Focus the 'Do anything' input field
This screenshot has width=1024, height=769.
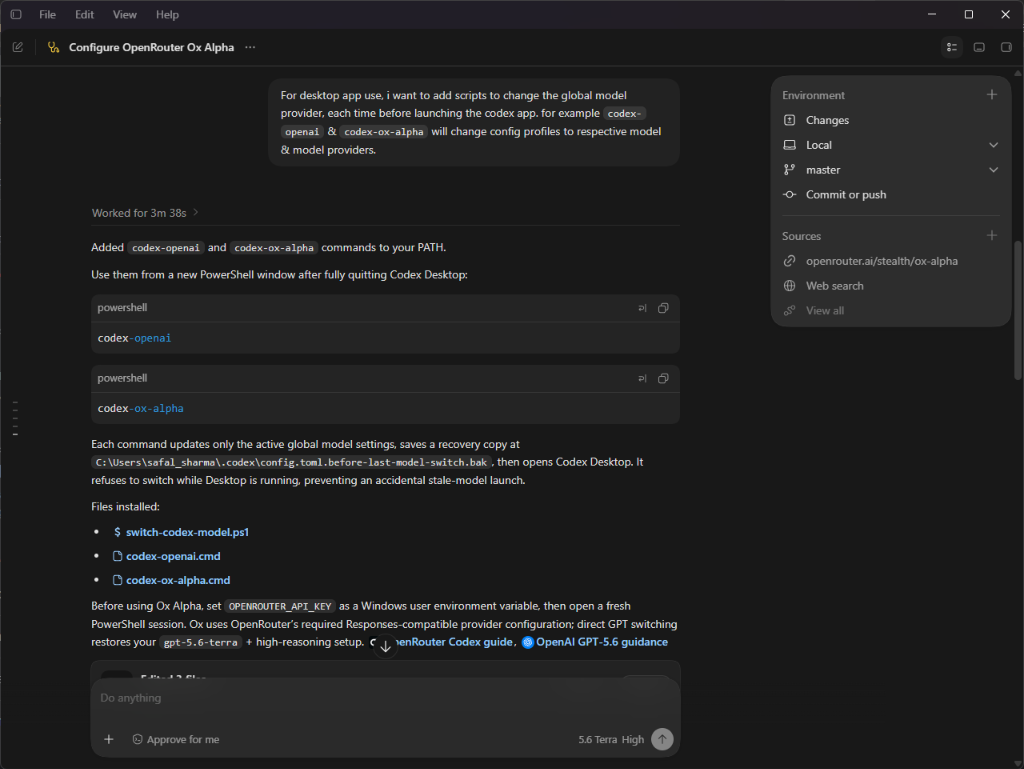pos(385,698)
